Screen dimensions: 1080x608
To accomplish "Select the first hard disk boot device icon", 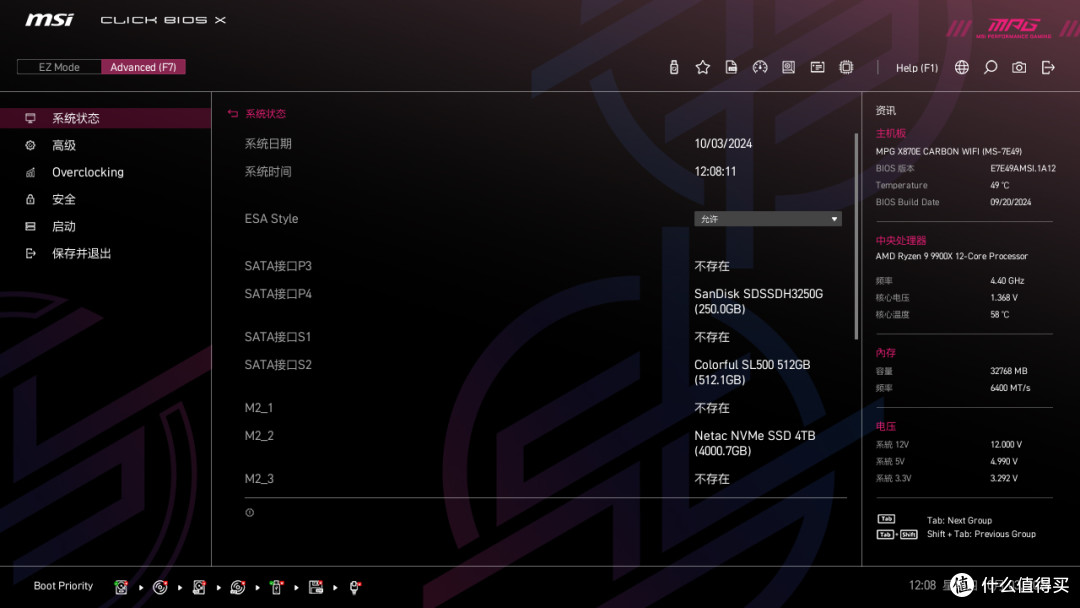I will (121, 587).
